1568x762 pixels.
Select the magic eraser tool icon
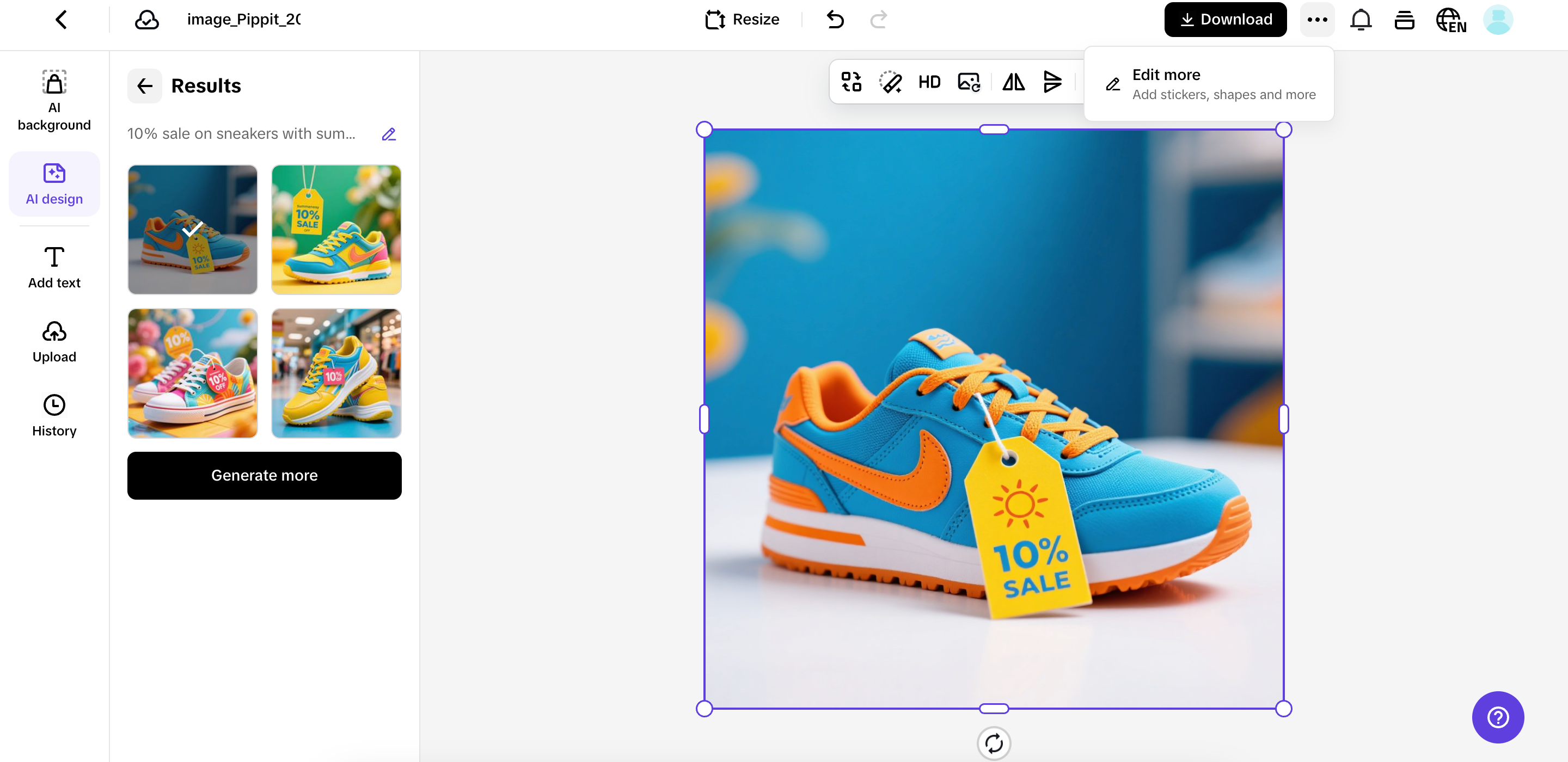click(x=890, y=82)
